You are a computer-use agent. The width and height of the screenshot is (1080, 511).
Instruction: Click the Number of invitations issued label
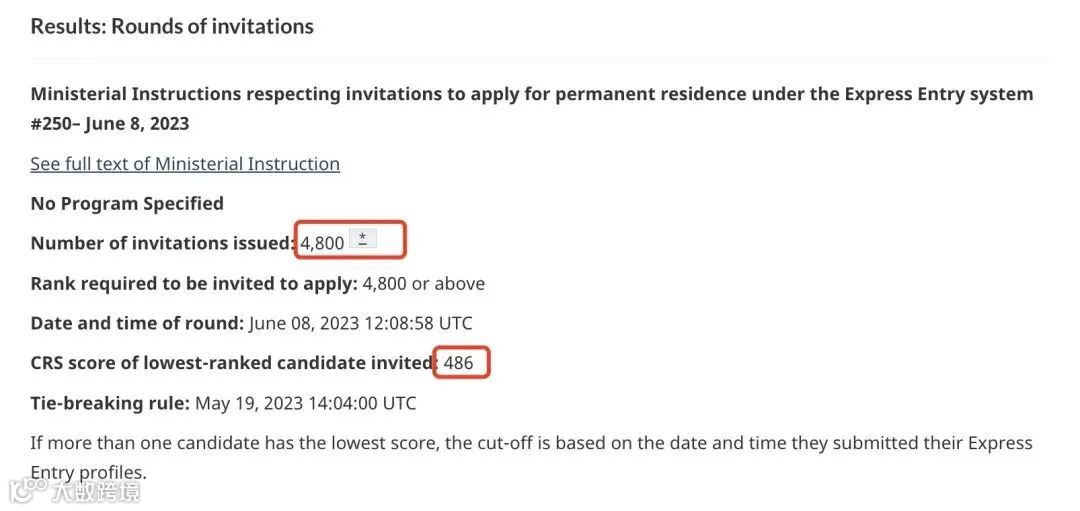163,243
